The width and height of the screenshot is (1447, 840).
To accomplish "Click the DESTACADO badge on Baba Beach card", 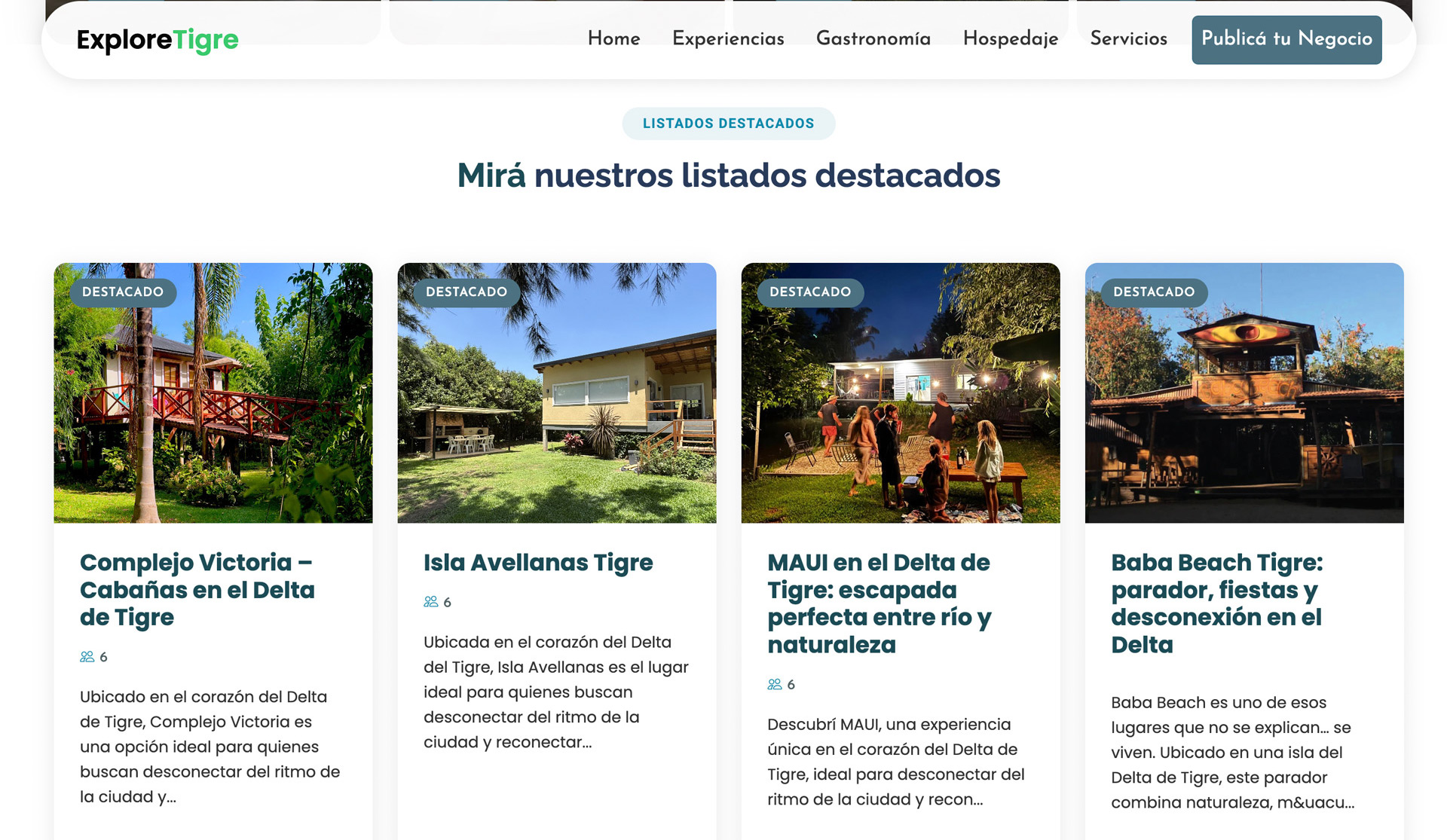I will coord(1155,292).
